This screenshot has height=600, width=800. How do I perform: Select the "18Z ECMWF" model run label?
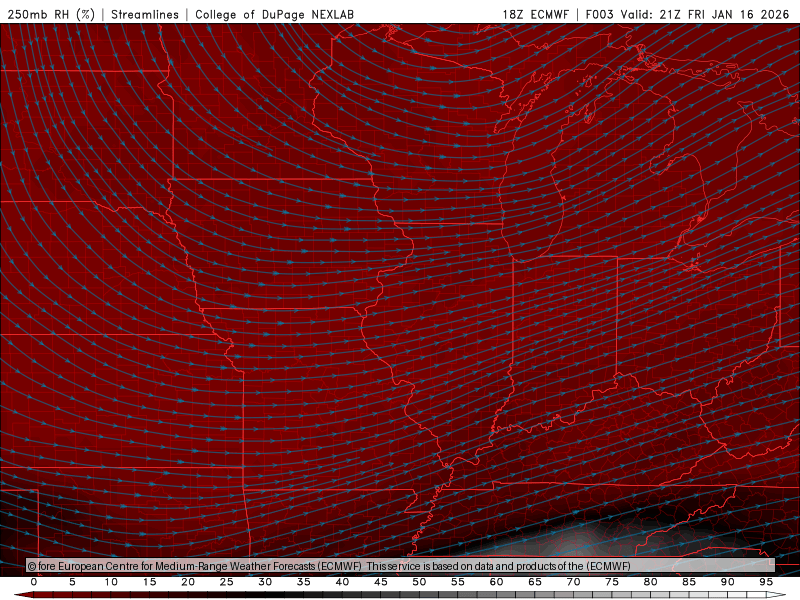pos(535,14)
